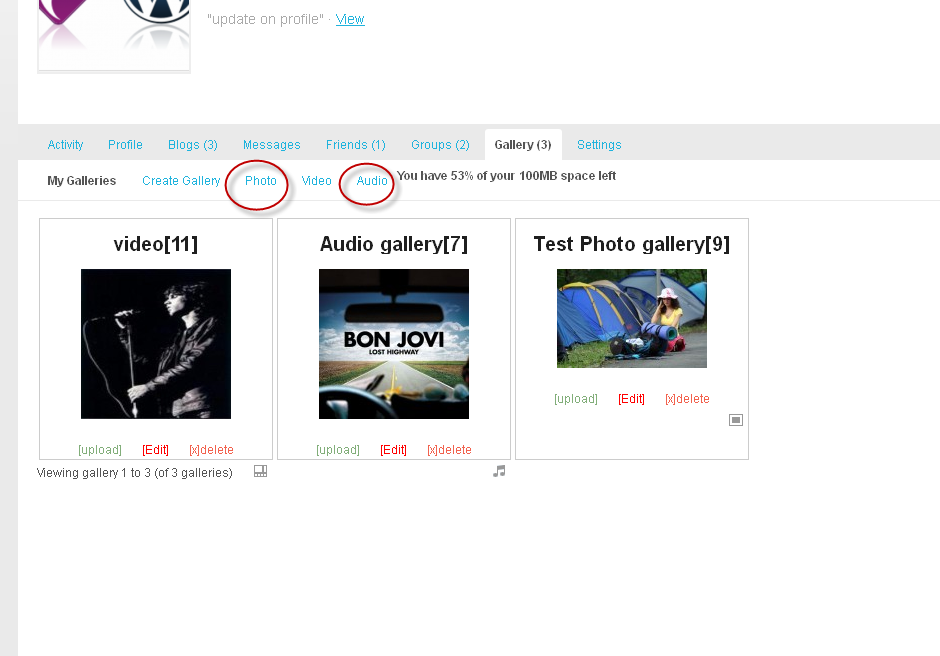The image size is (940, 656).
Task: Click the Bon Jovi album cover thumbnail
Action: click(394, 344)
